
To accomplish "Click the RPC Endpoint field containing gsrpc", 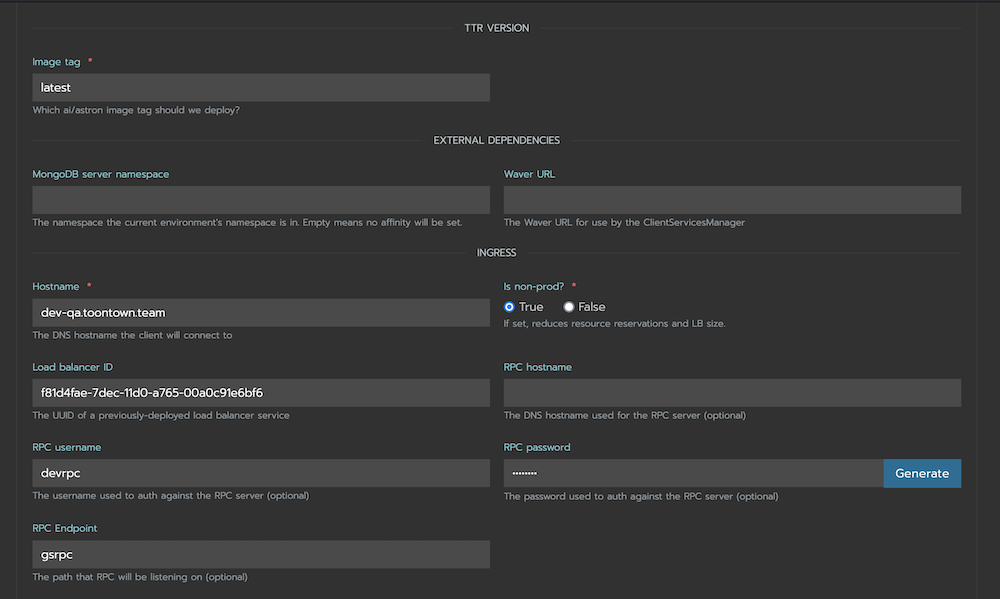I will (x=261, y=554).
